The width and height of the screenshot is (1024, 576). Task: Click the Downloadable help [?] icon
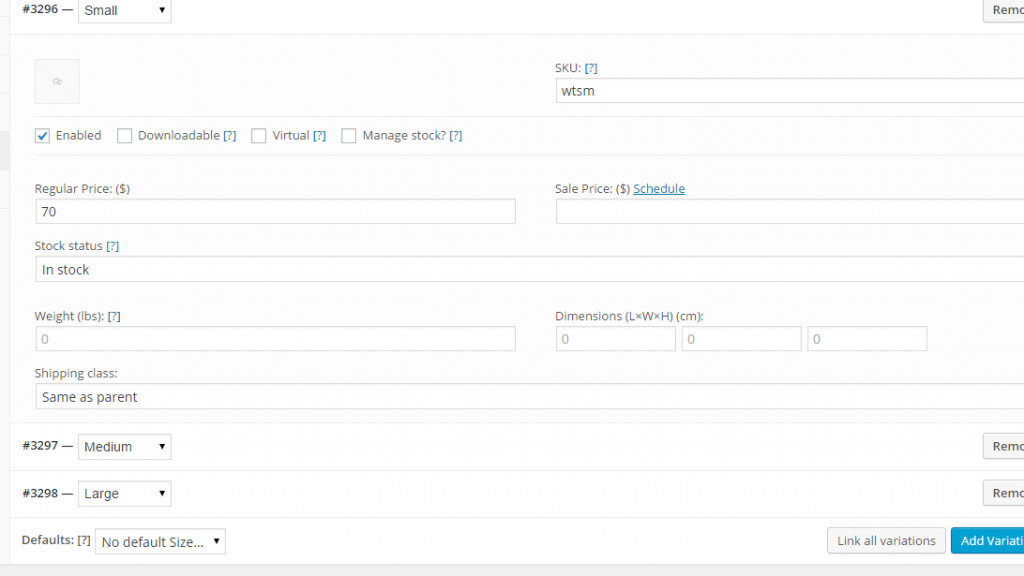click(229, 136)
